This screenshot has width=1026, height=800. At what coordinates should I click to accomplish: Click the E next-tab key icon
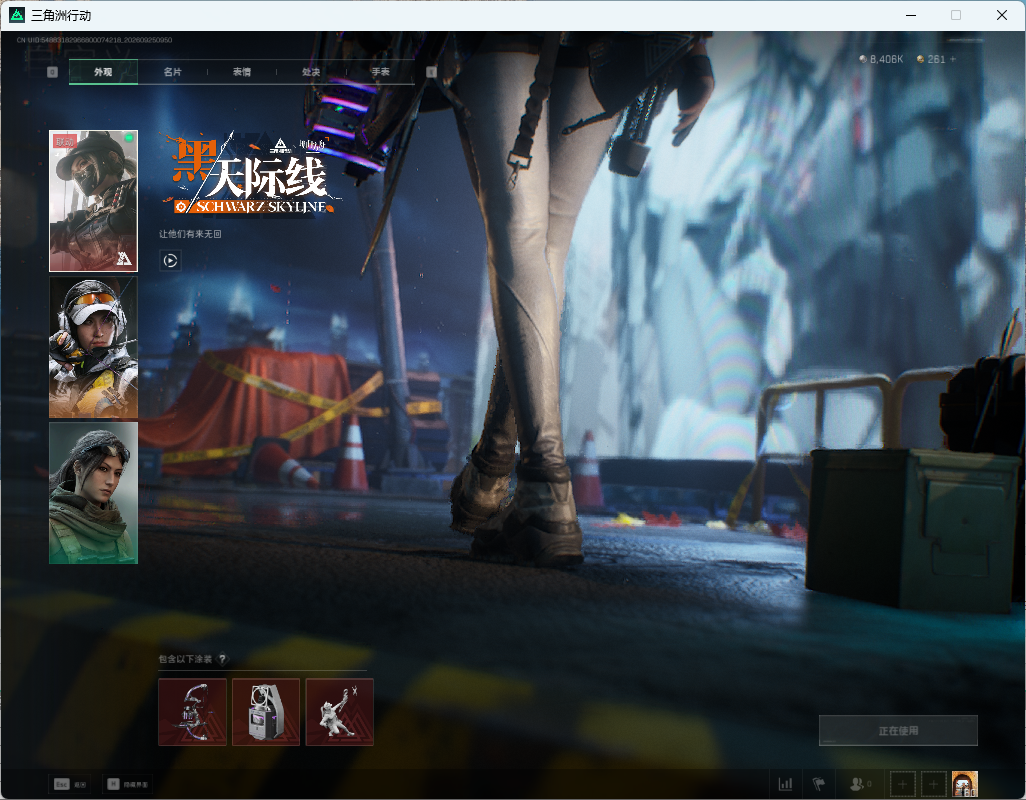click(431, 72)
